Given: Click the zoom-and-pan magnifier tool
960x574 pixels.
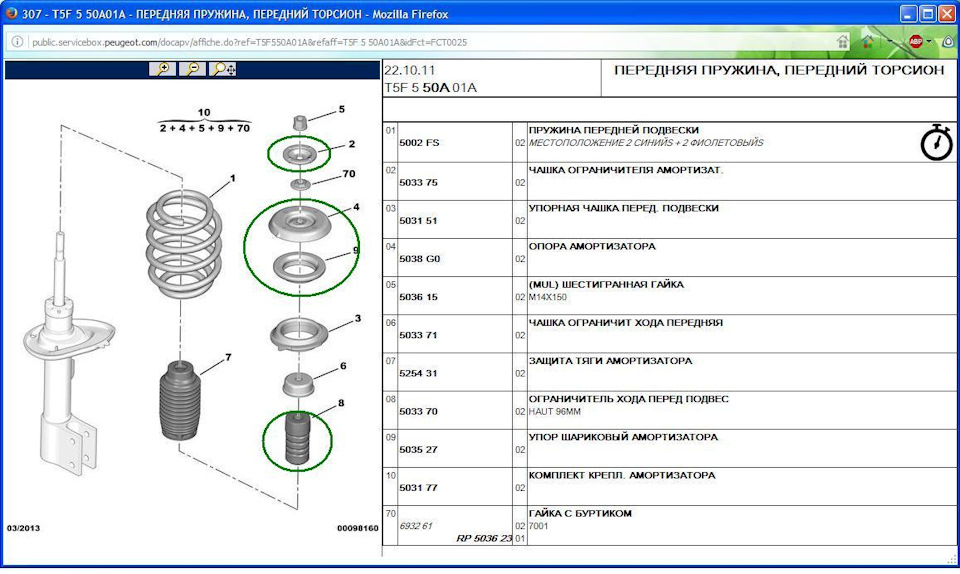Looking at the screenshot, I should [222, 69].
